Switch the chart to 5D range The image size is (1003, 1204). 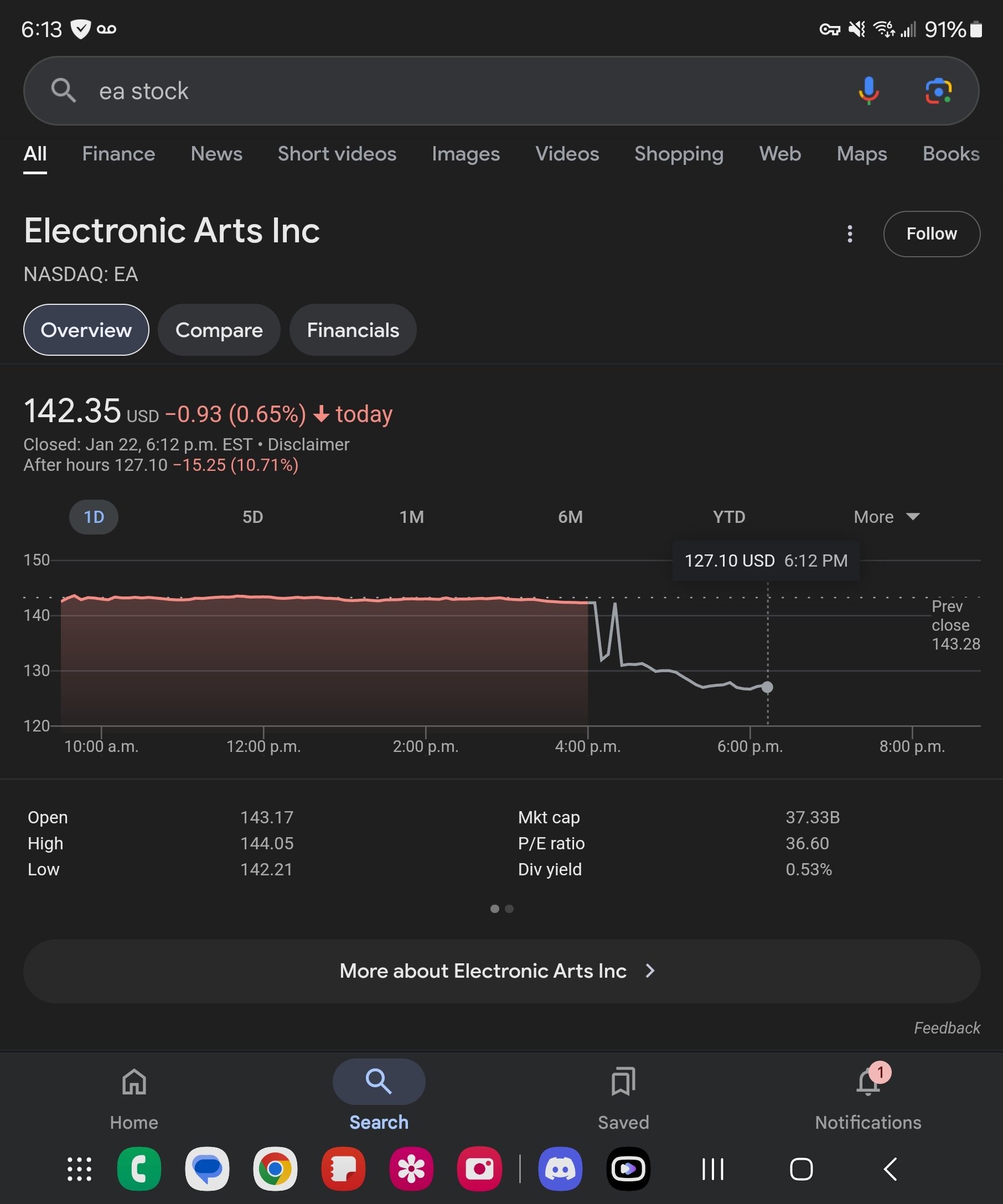(x=253, y=517)
